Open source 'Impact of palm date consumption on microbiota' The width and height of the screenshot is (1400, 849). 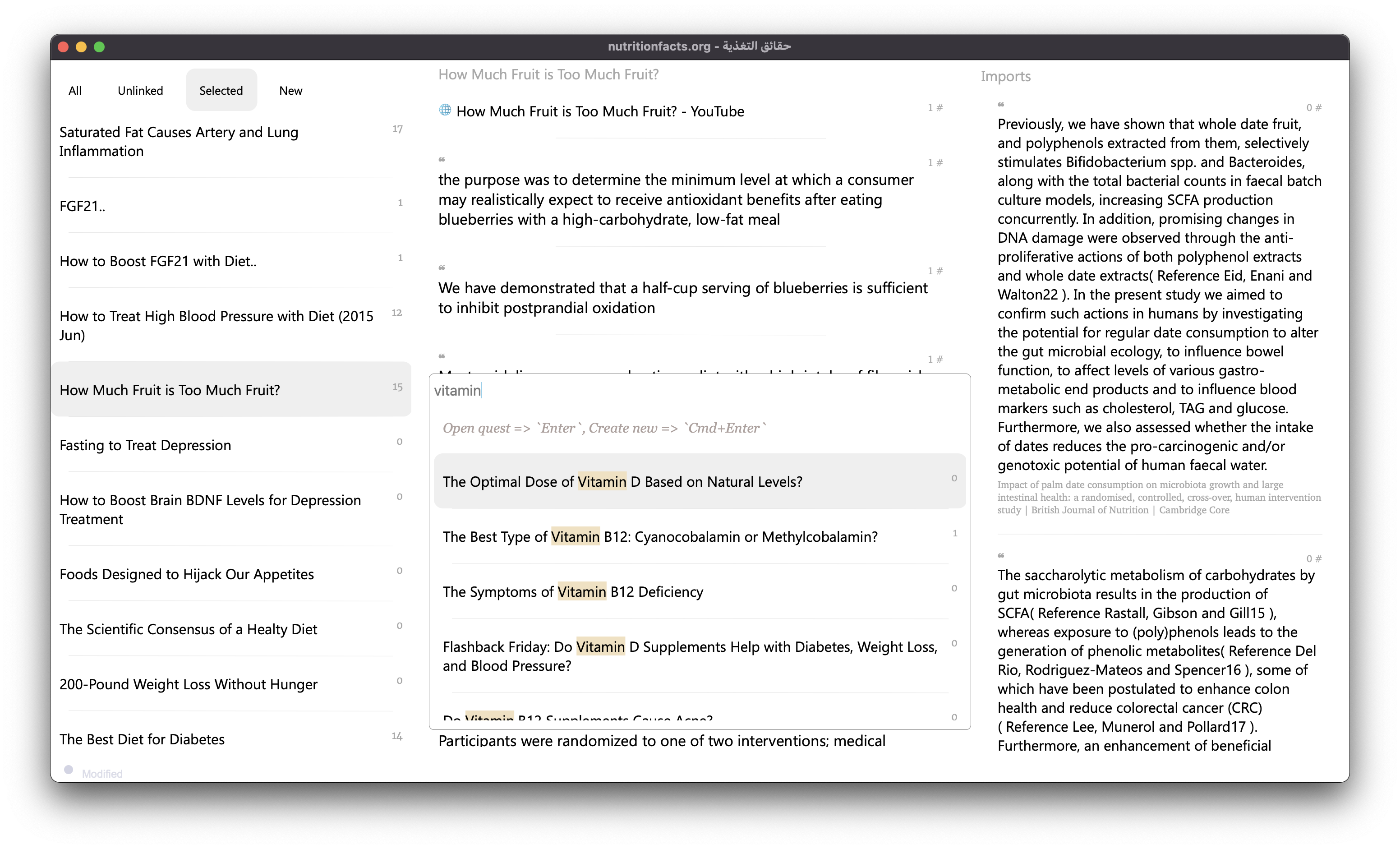(x=1159, y=497)
